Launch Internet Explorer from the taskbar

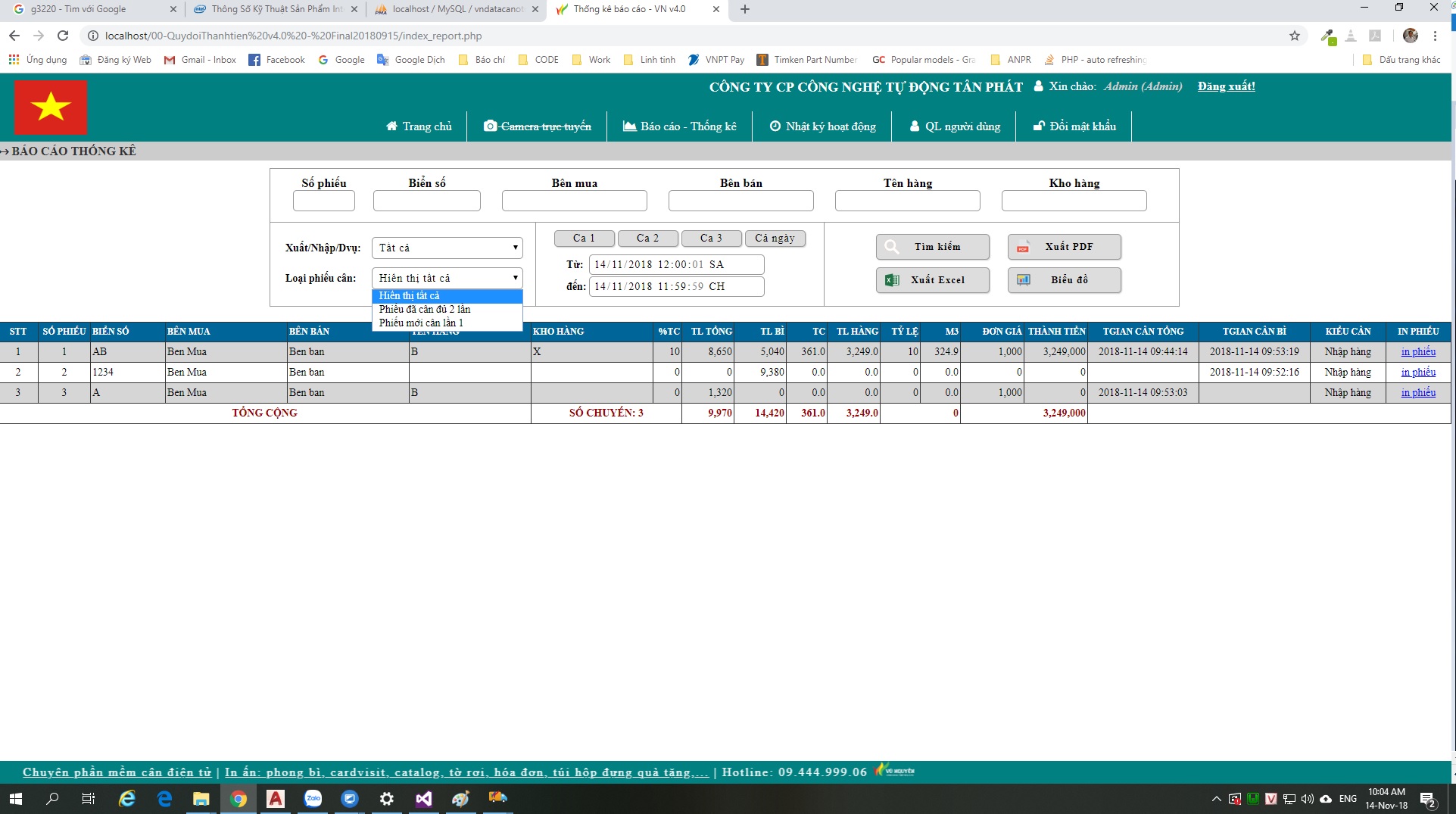127,799
